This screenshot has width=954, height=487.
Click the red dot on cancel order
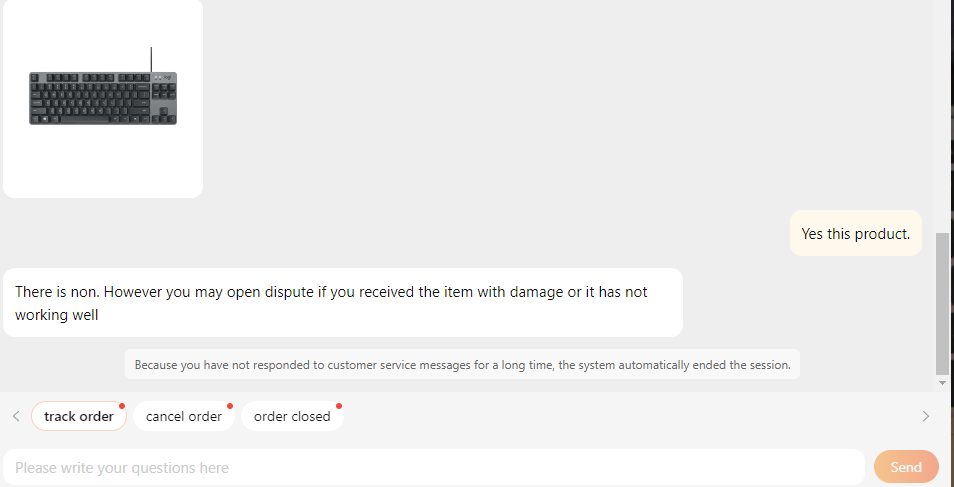[x=230, y=406]
